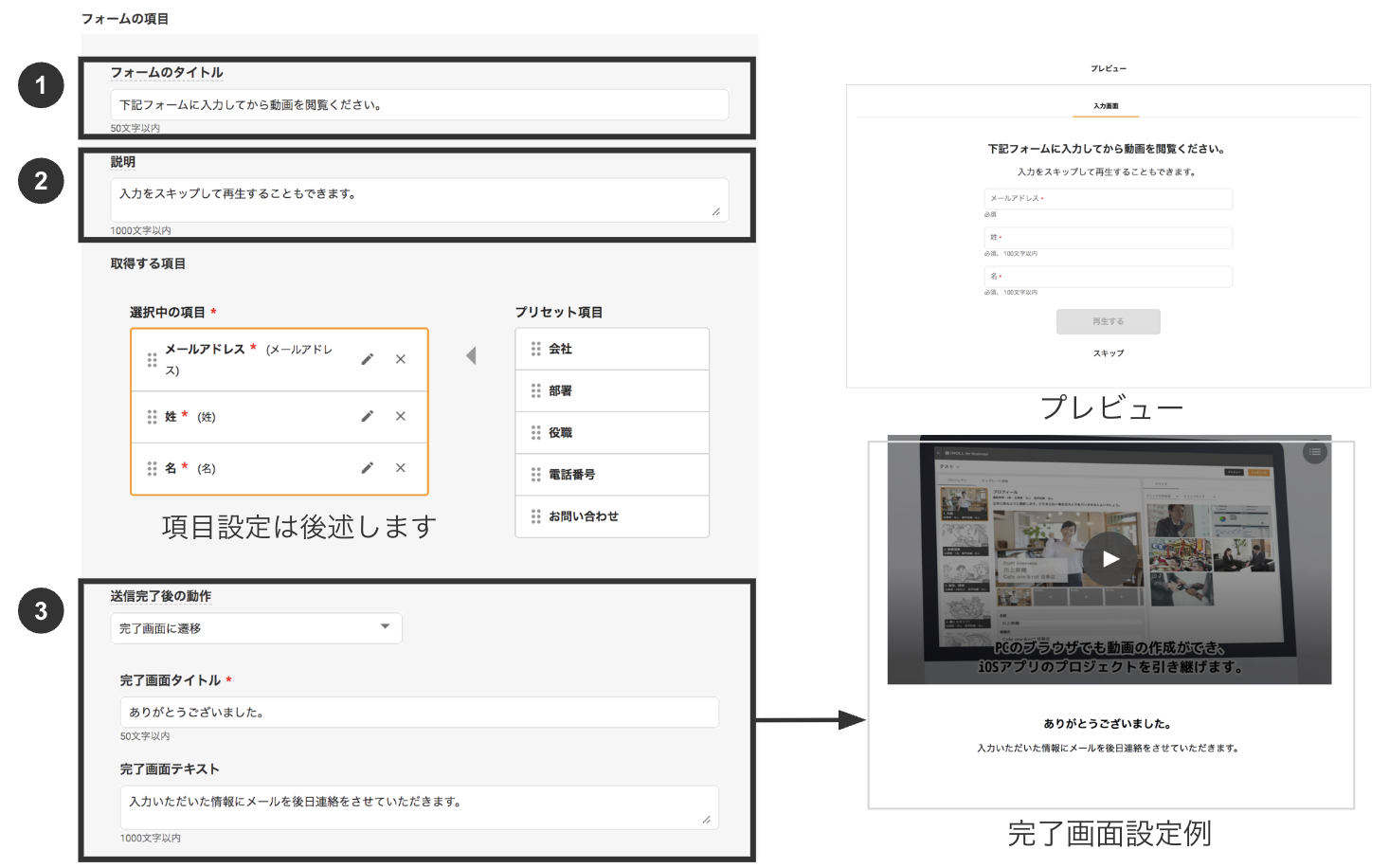The width and height of the screenshot is (1389, 868).
Task: Click the drag handle of お問い合わせ preset item
Action: (534, 516)
